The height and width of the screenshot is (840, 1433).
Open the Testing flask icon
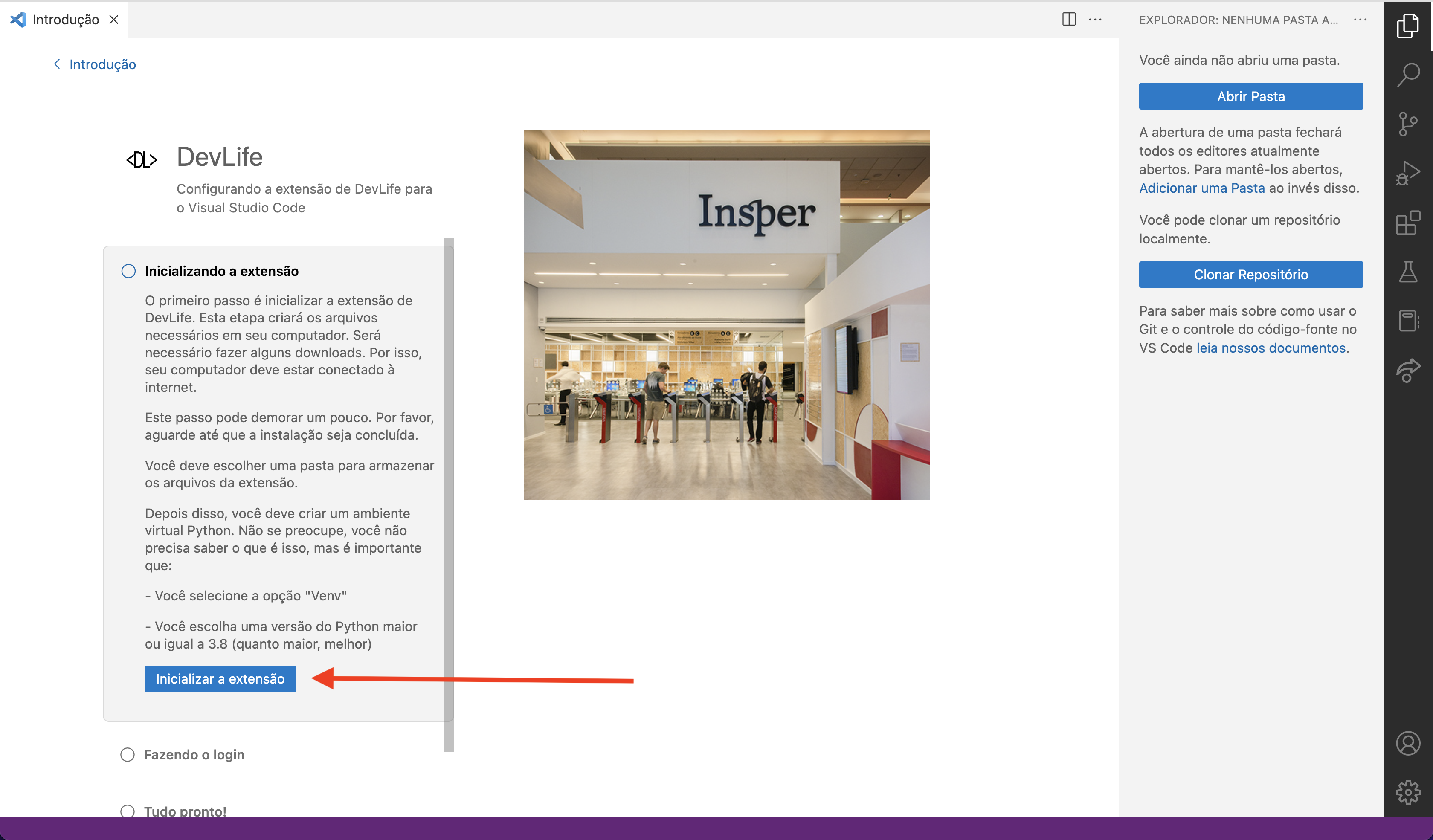[x=1409, y=272]
